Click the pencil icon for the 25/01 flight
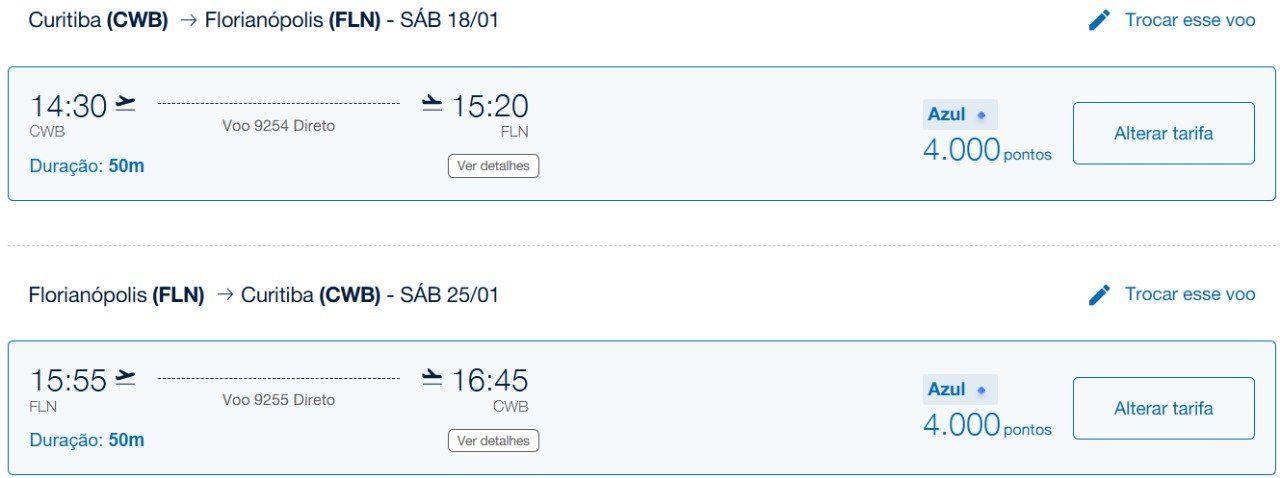1280x478 pixels. [x=1099, y=294]
